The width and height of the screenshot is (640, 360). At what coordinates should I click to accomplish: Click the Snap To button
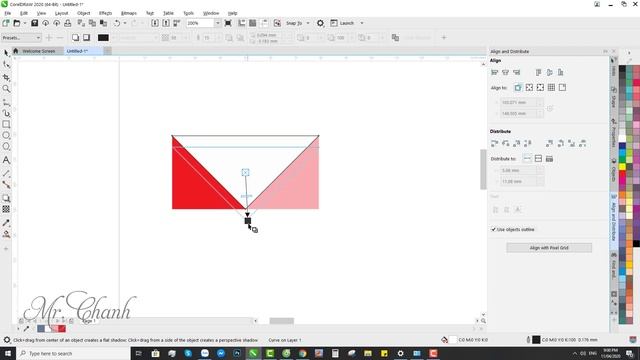294,23
